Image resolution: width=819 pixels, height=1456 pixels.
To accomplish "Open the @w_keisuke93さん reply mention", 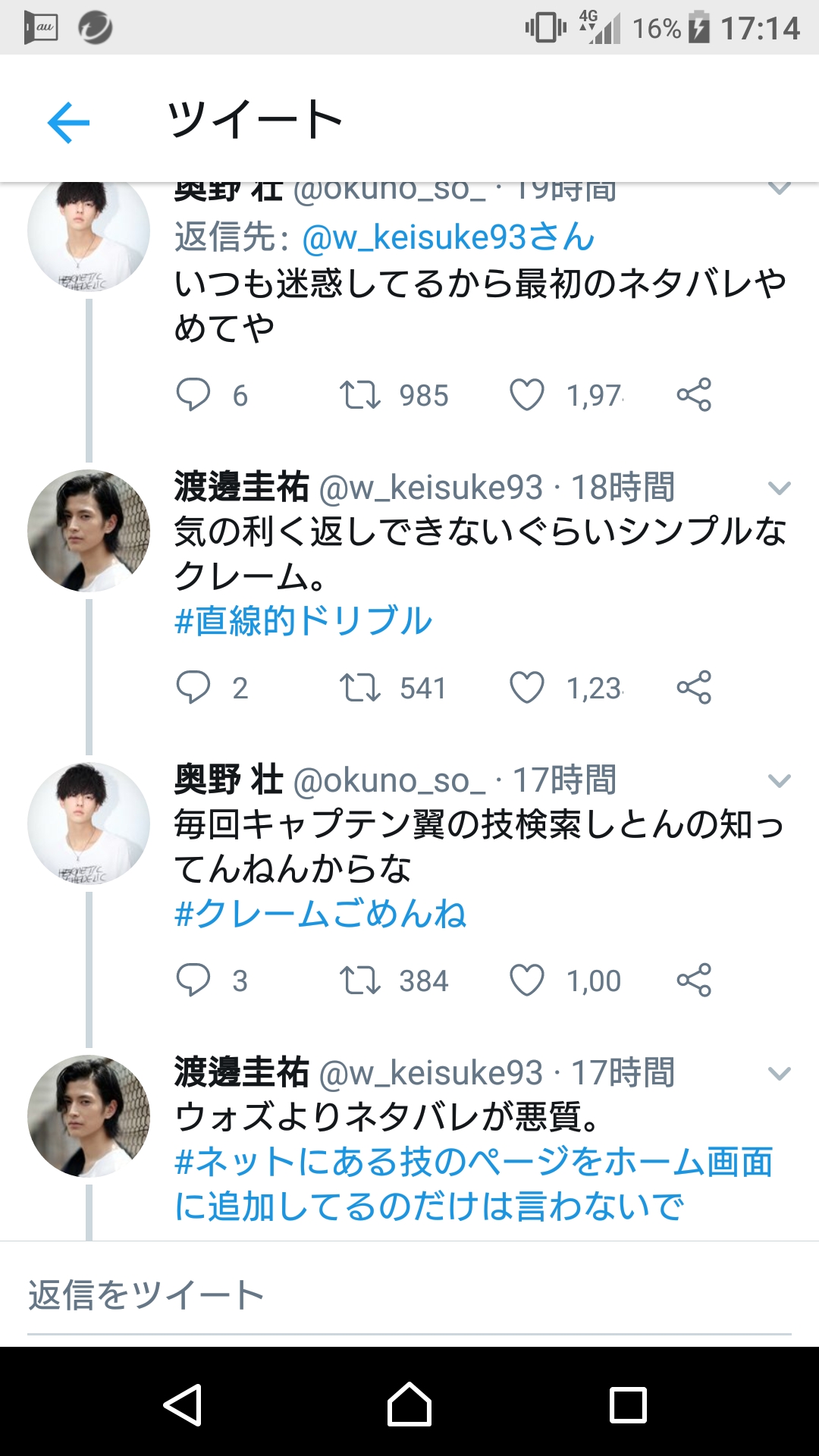I will 447,237.
